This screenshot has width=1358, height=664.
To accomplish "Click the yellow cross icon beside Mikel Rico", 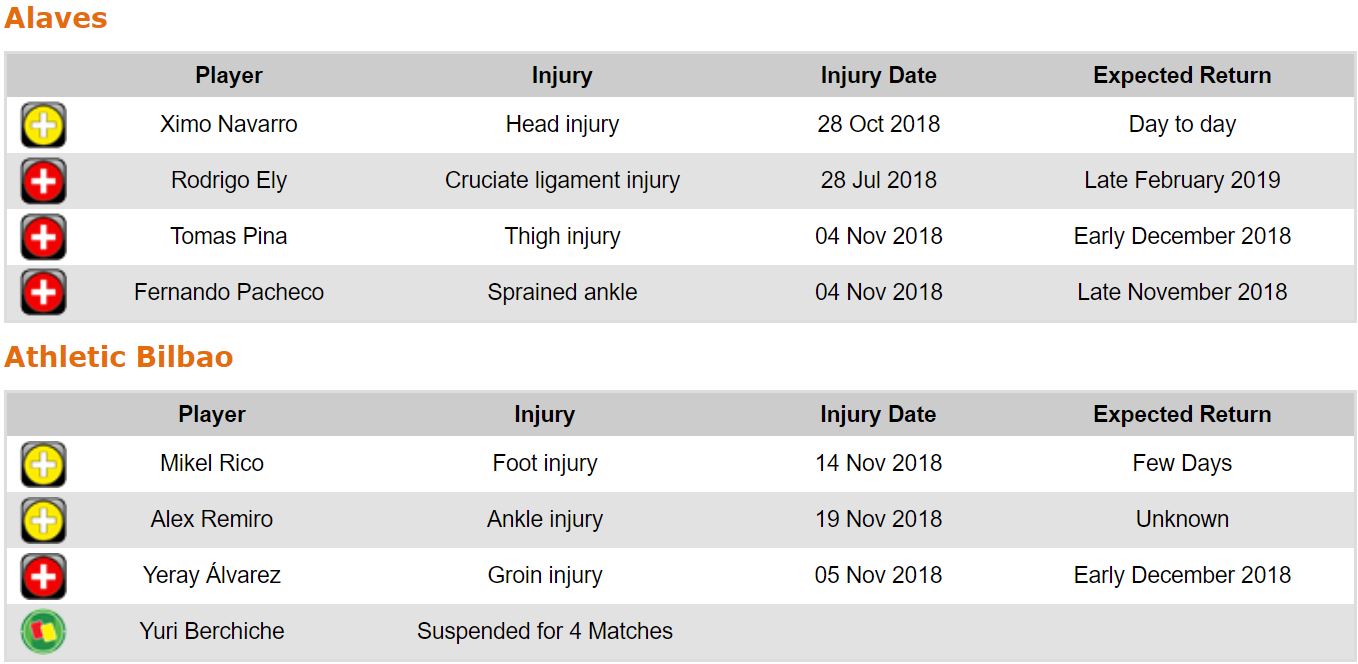I will click(43, 464).
